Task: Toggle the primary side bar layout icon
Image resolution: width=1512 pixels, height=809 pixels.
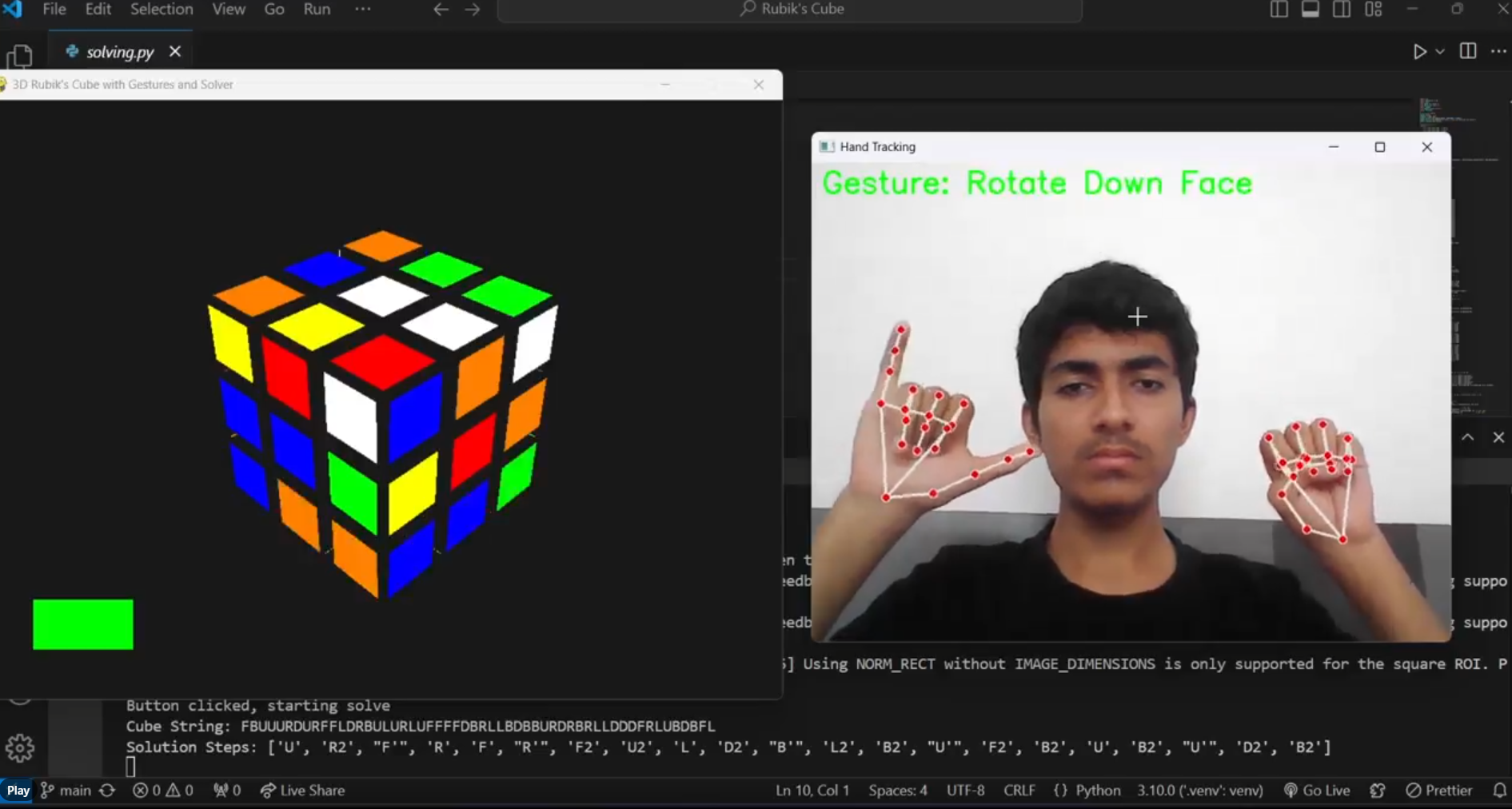Action: (1278, 9)
